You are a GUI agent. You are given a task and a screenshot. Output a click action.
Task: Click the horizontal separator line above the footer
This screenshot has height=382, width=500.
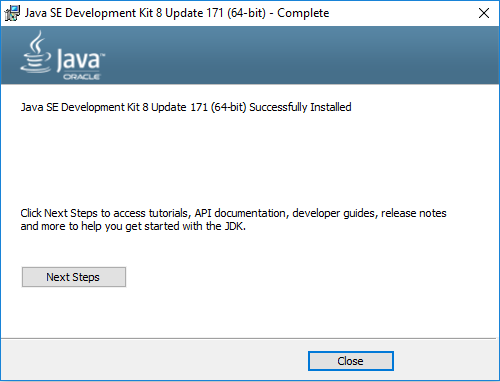click(x=249, y=339)
